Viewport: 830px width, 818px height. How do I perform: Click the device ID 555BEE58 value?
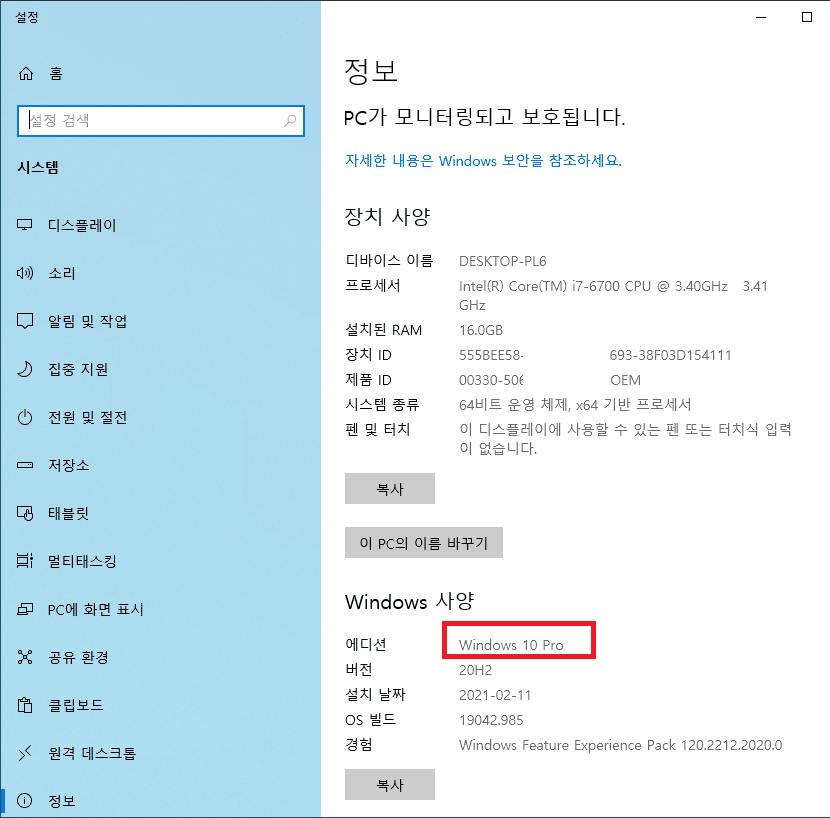[491, 355]
